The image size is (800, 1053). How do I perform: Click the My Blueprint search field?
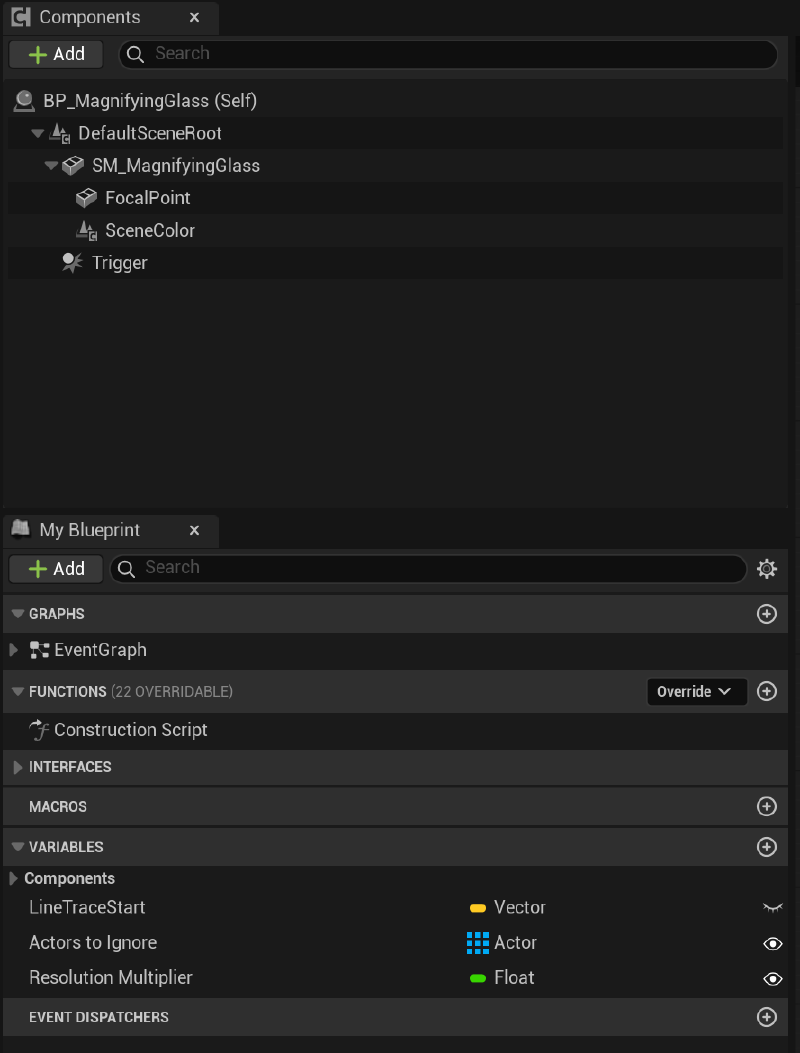[430, 568]
